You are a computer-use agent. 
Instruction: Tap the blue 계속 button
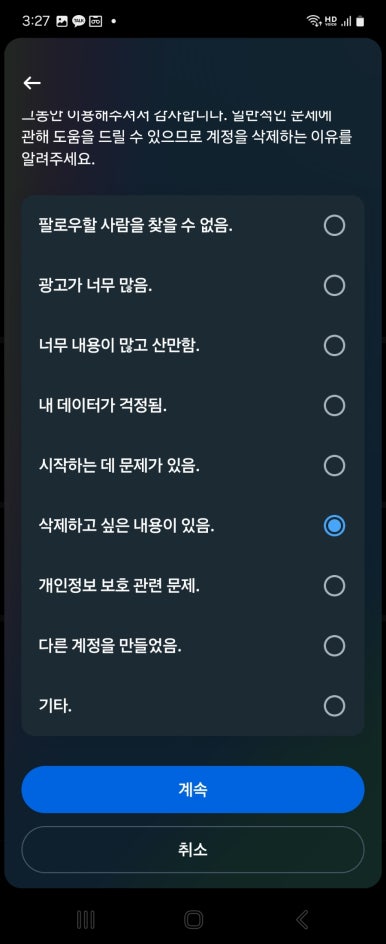193,789
